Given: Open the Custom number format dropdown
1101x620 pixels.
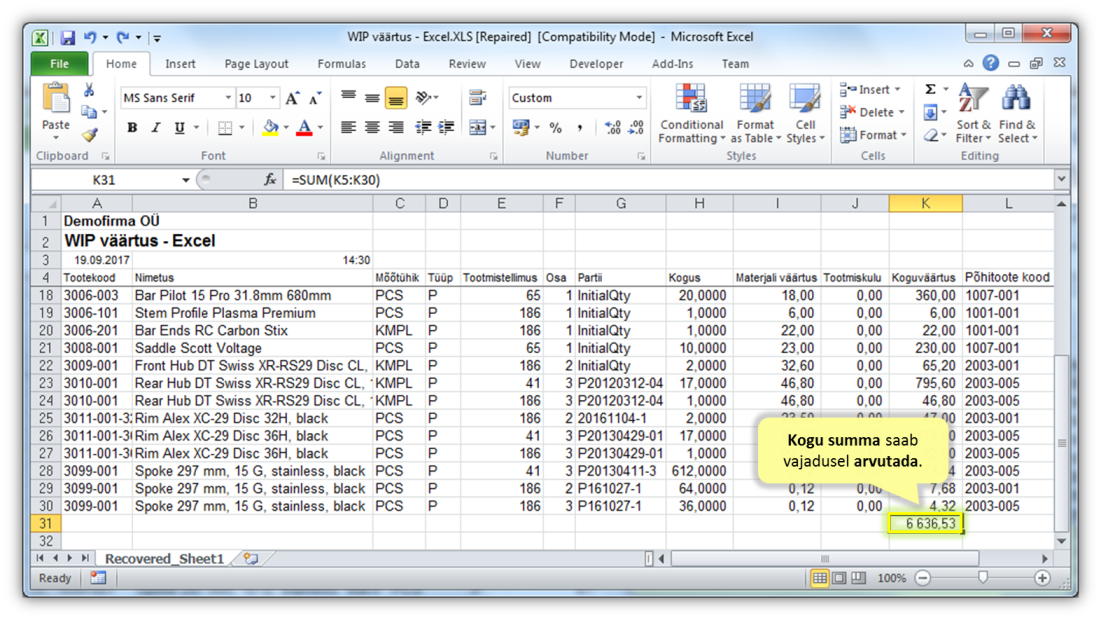Looking at the screenshot, I should pyautogui.click(x=639, y=98).
